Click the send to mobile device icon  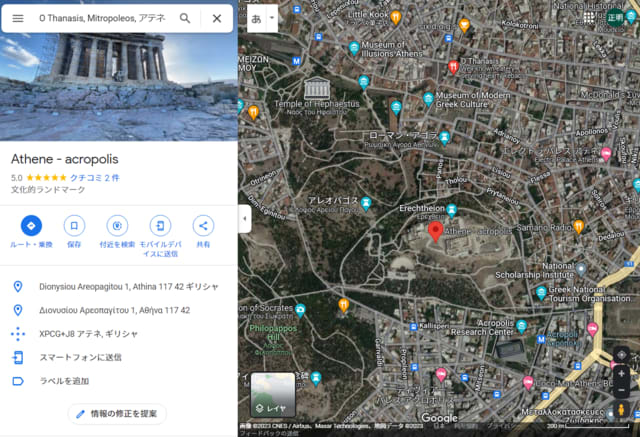coord(160,225)
